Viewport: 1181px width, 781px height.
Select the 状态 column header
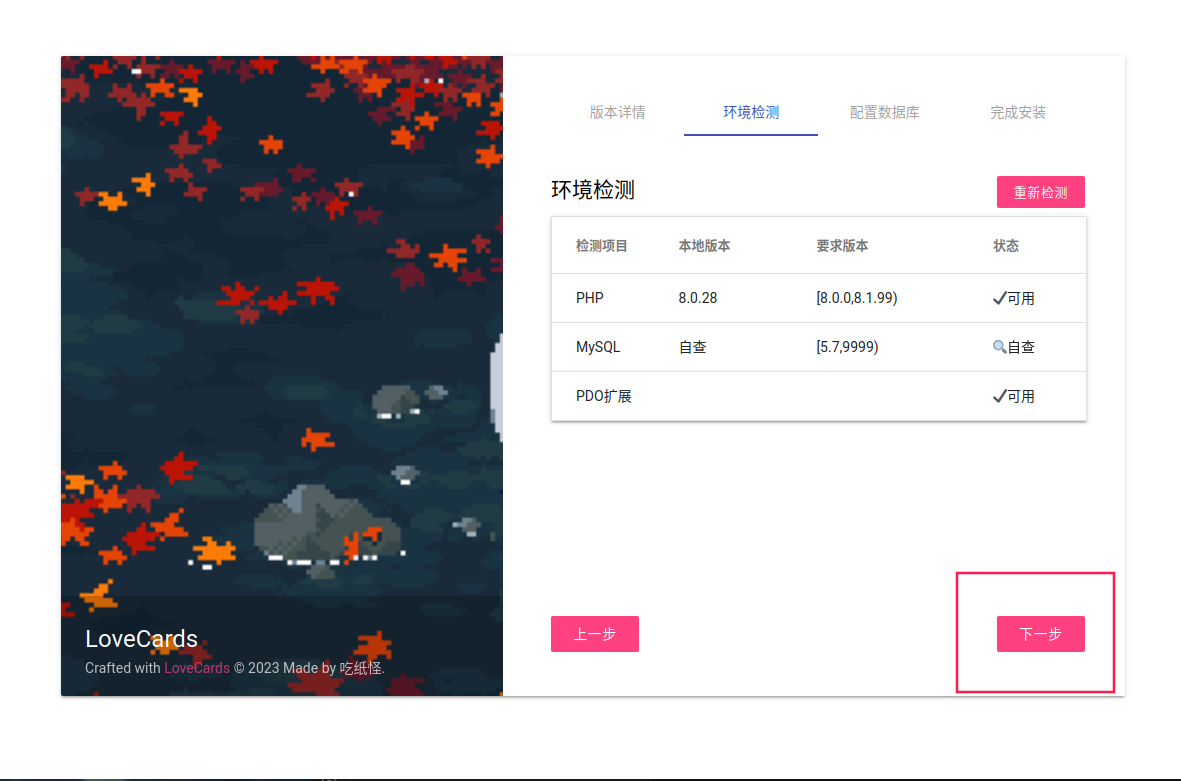(x=1006, y=246)
